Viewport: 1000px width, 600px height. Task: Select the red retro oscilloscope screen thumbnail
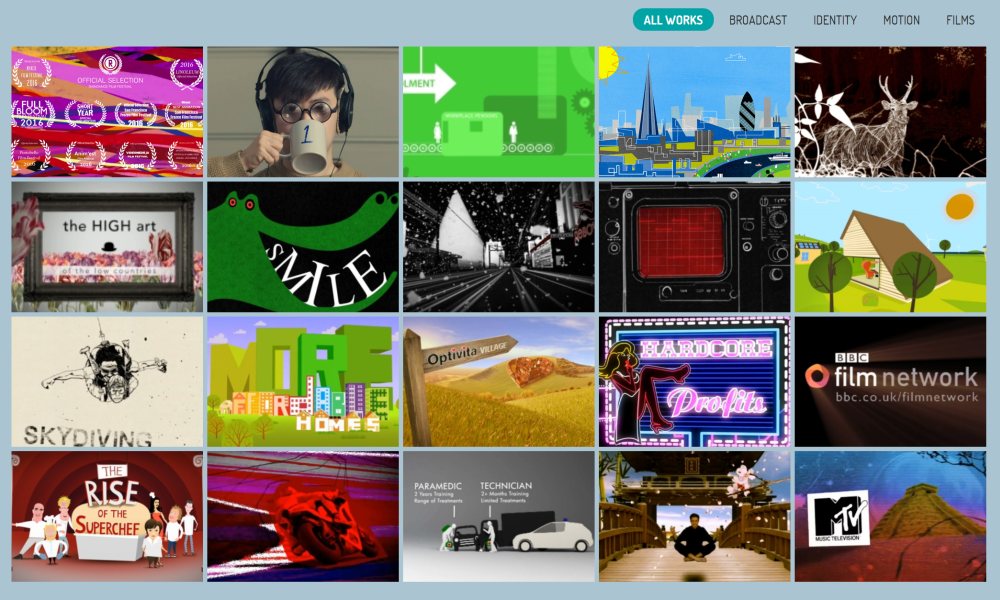694,247
